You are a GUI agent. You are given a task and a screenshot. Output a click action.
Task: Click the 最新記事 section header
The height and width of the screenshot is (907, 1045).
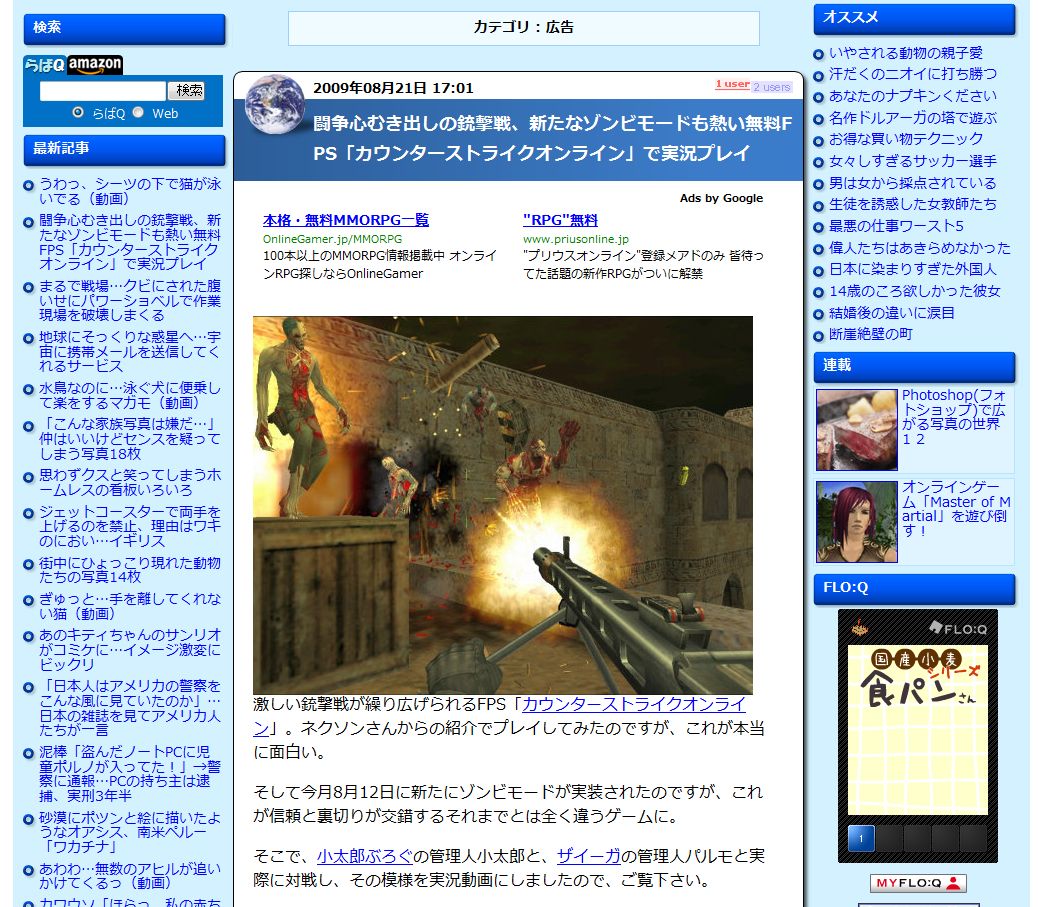coord(124,149)
